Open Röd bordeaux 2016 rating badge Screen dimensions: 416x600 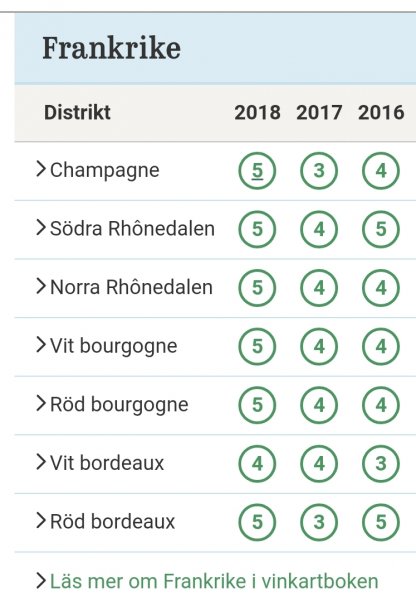point(381,522)
